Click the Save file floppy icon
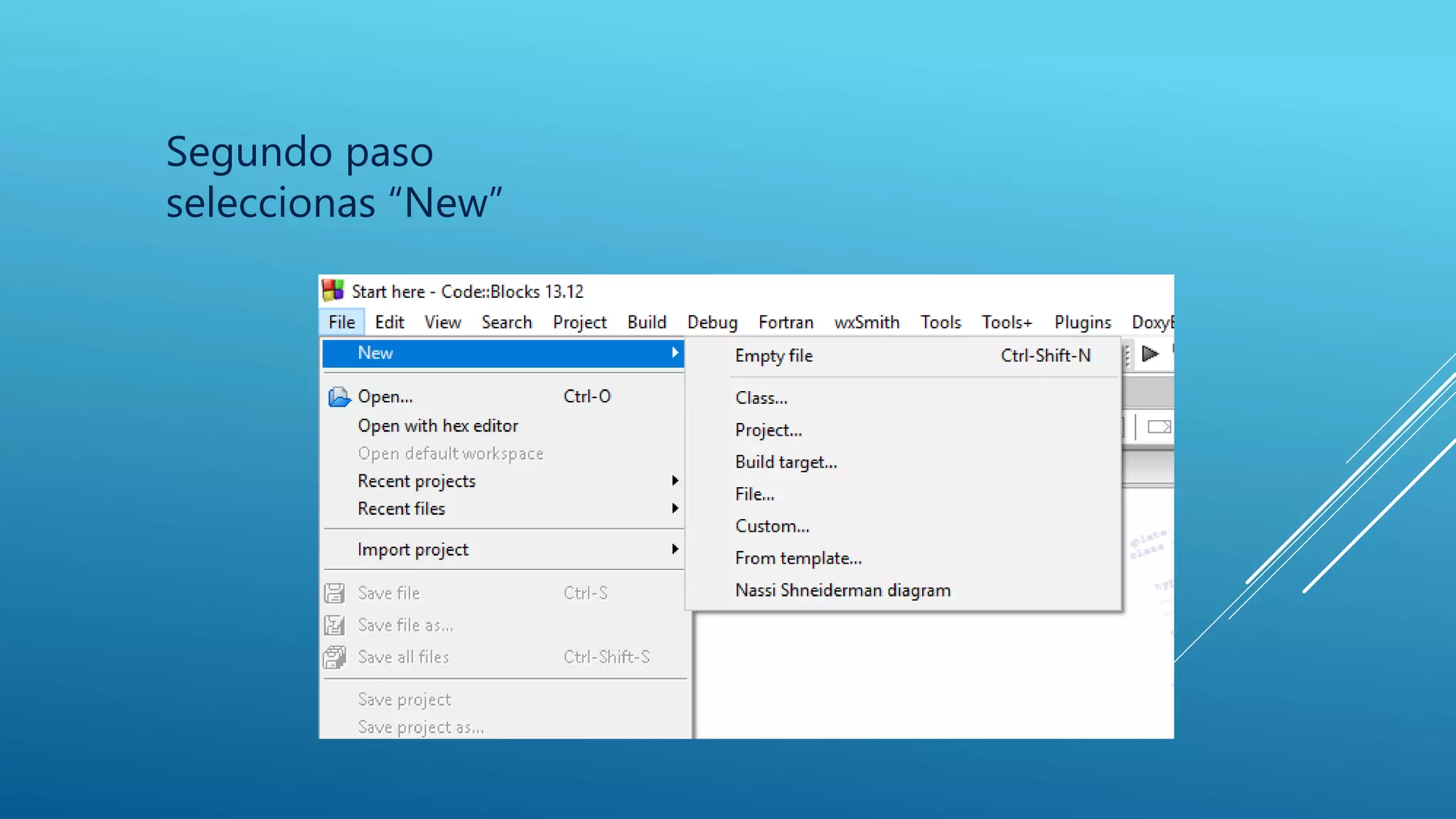The image size is (1456, 819). click(335, 593)
